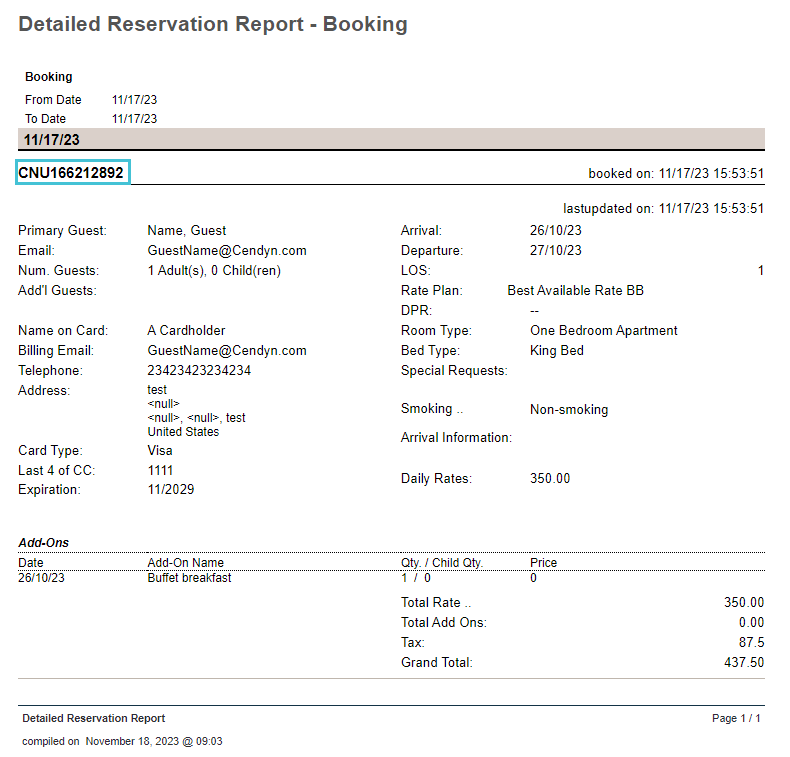This screenshot has height=757, width=790.
Task: Click the Card Type value Visa
Action: 160,451
